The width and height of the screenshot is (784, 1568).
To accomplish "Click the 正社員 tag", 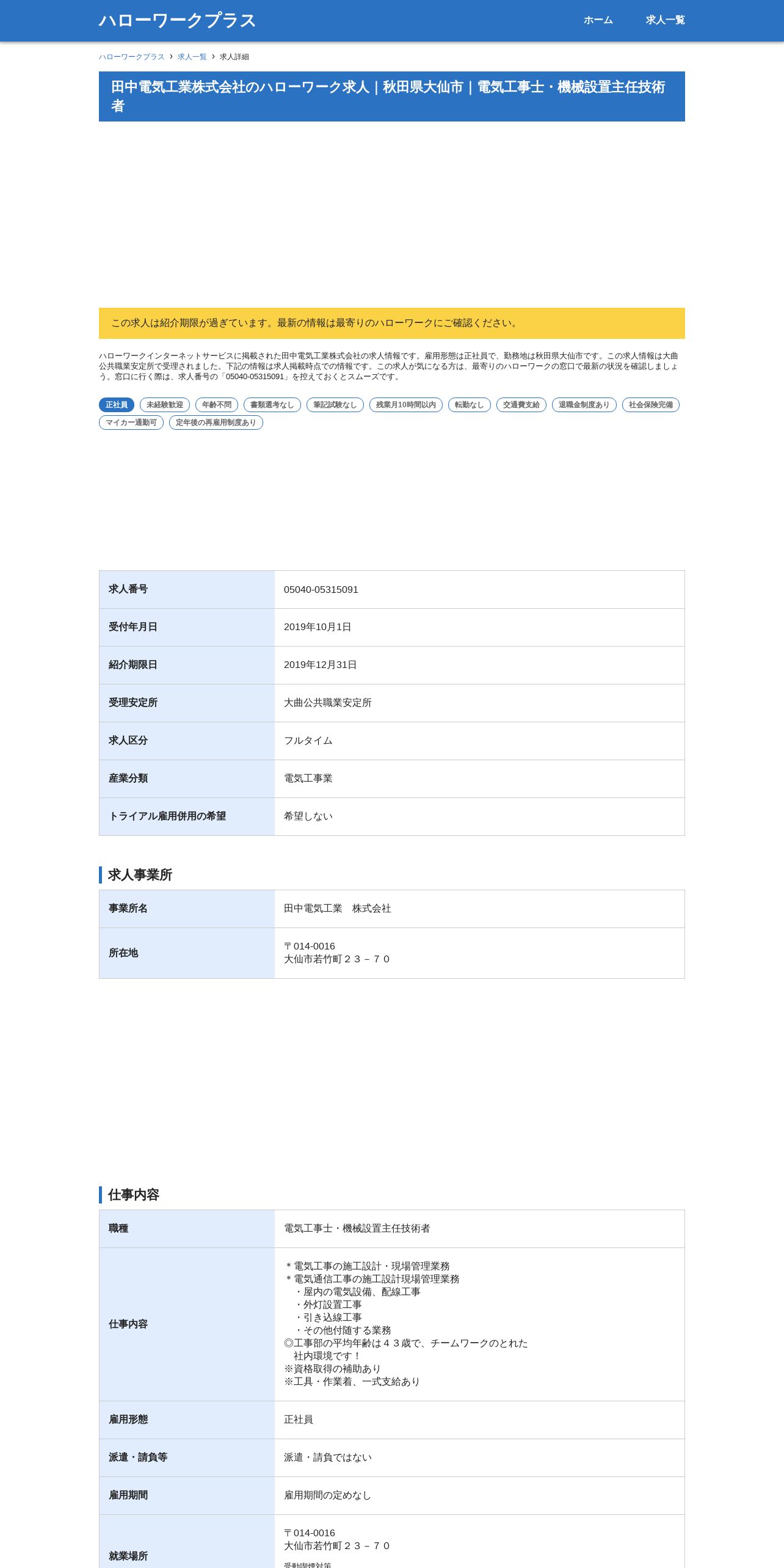I will pos(117,405).
